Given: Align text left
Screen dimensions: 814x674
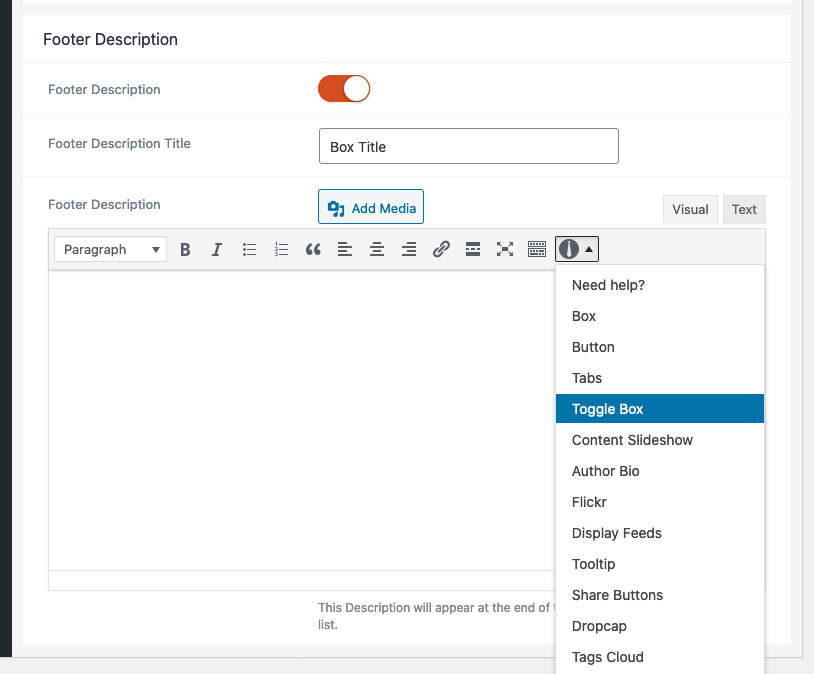Looking at the screenshot, I should click(x=345, y=250).
